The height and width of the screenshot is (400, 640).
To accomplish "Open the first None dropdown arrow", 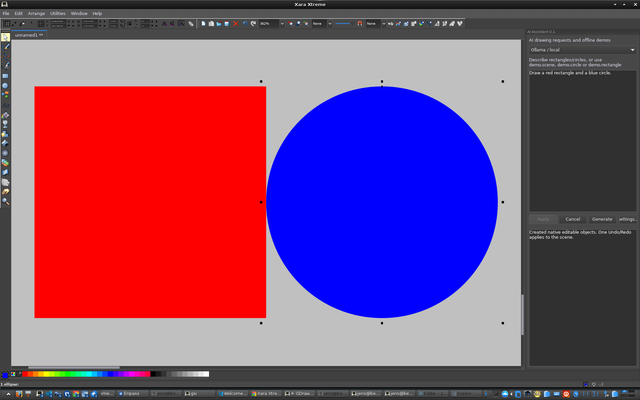I will pyautogui.click(x=330, y=24).
